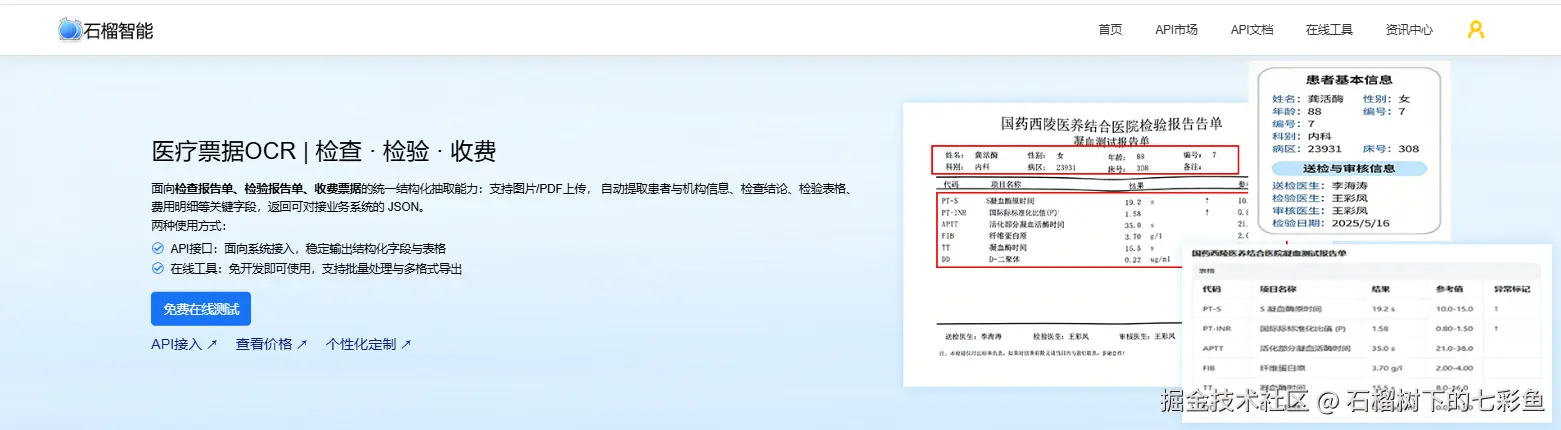This screenshot has height=430, width=1561.
Task: Click the 石榴智能 logo icon
Action: tap(70, 30)
